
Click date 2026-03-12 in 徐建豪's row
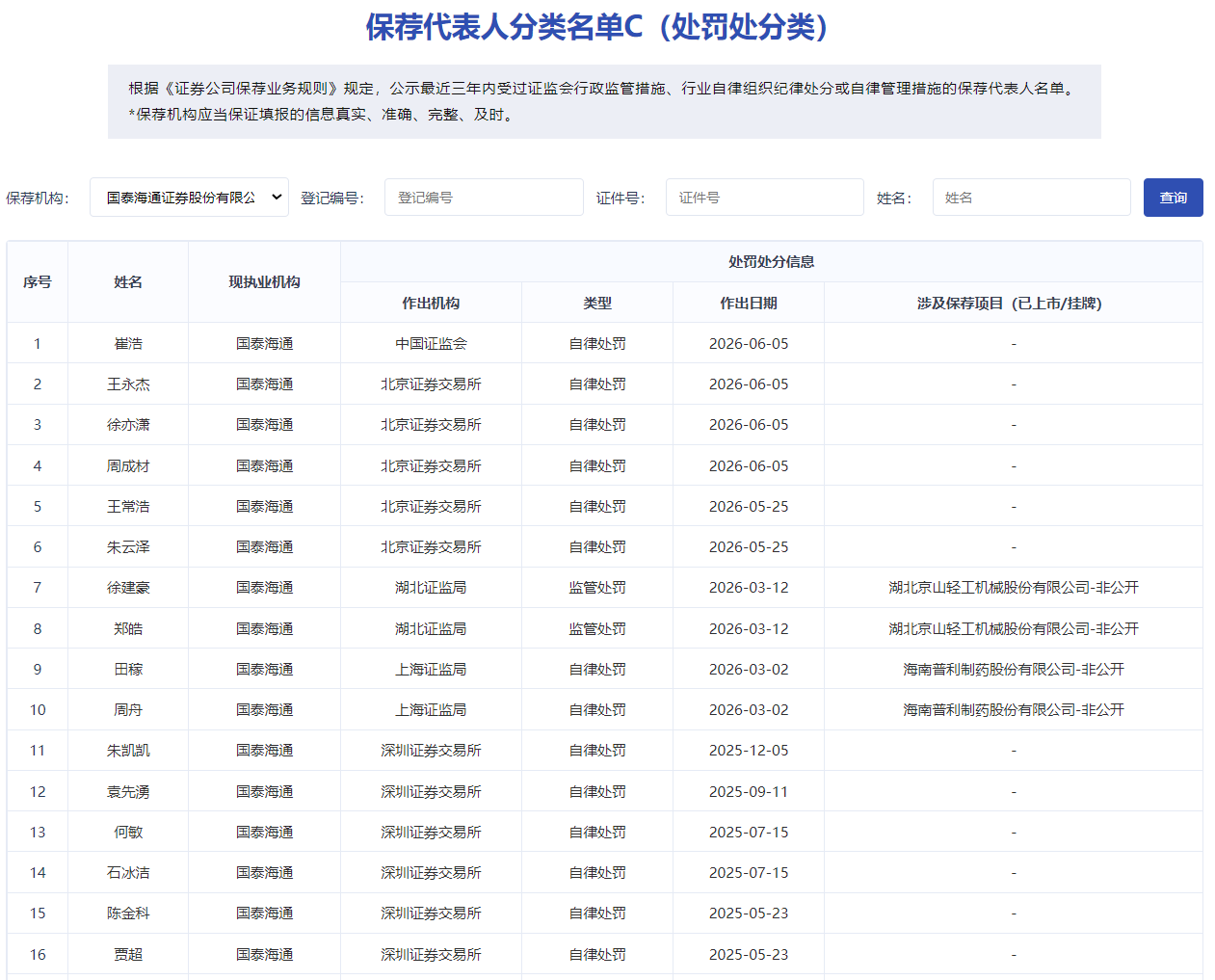point(749,587)
